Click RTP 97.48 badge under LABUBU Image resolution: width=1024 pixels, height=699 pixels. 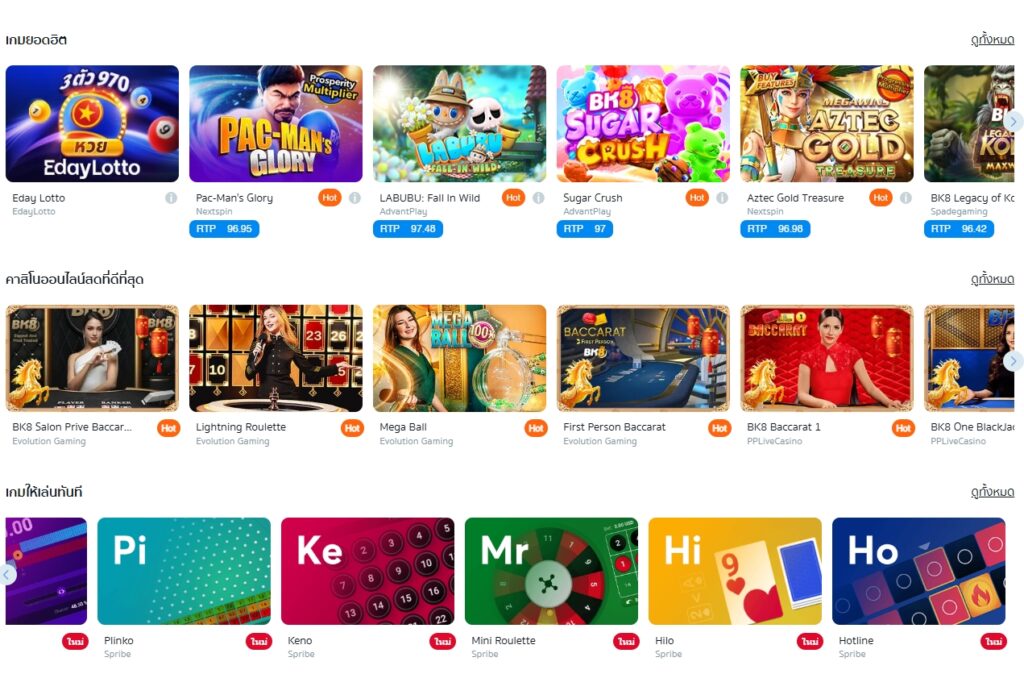(x=408, y=229)
